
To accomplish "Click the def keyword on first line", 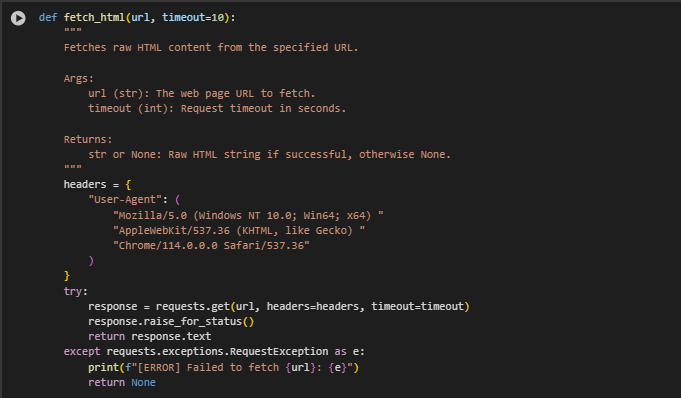I will click(x=48, y=17).
